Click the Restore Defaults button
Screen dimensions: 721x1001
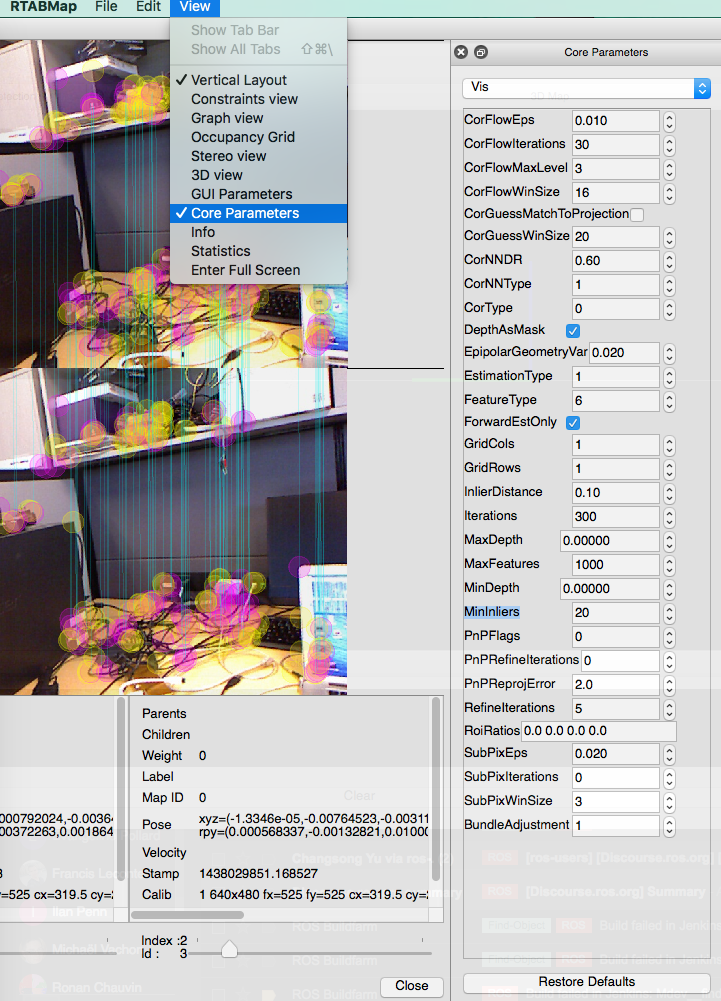586,981
